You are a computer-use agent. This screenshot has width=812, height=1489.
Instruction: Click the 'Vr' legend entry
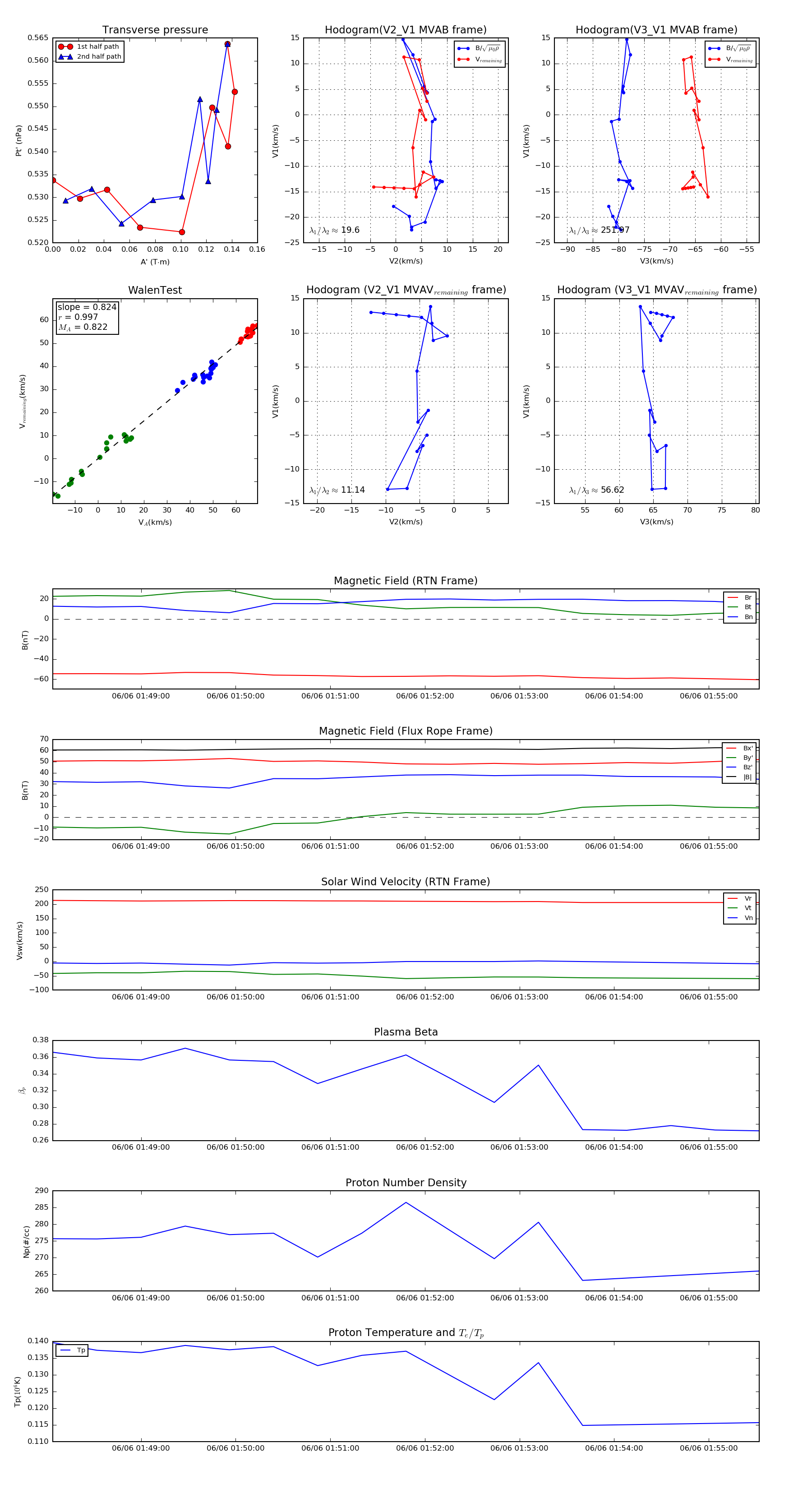[x=740, y=899]
